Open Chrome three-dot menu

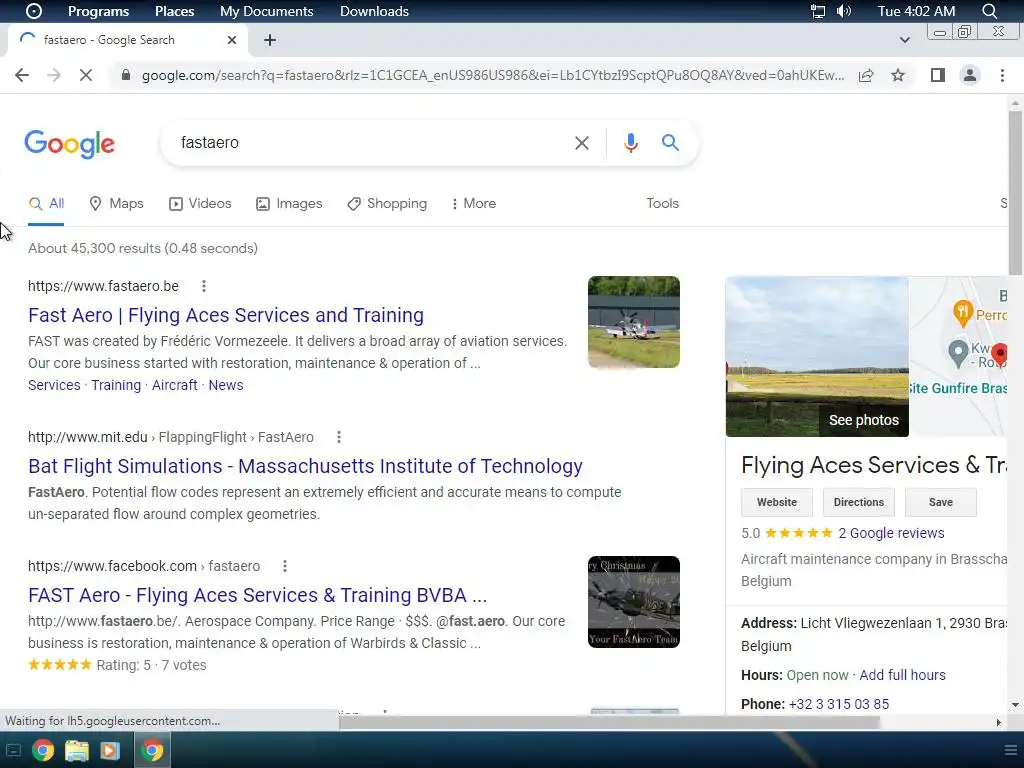1002,75
